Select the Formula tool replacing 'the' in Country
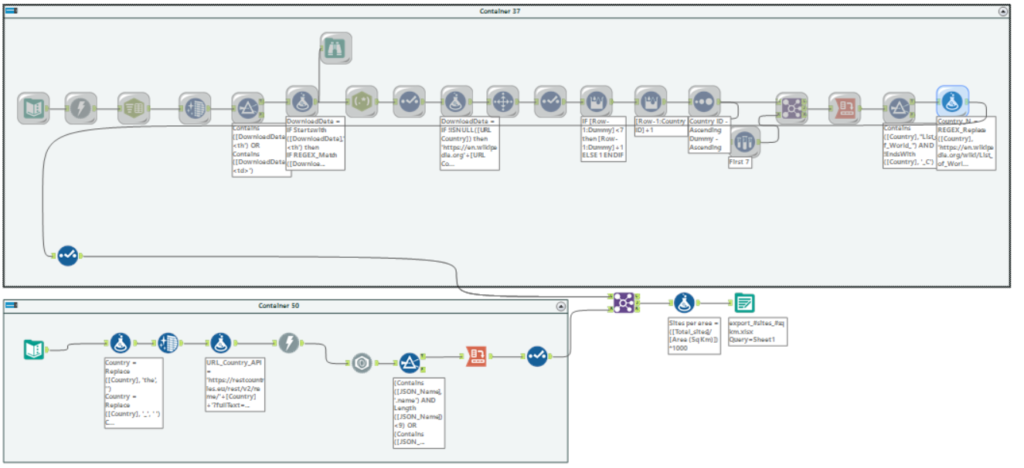Image resolution: width=1024 pixels, height=468 pixels. pos(120,343)
